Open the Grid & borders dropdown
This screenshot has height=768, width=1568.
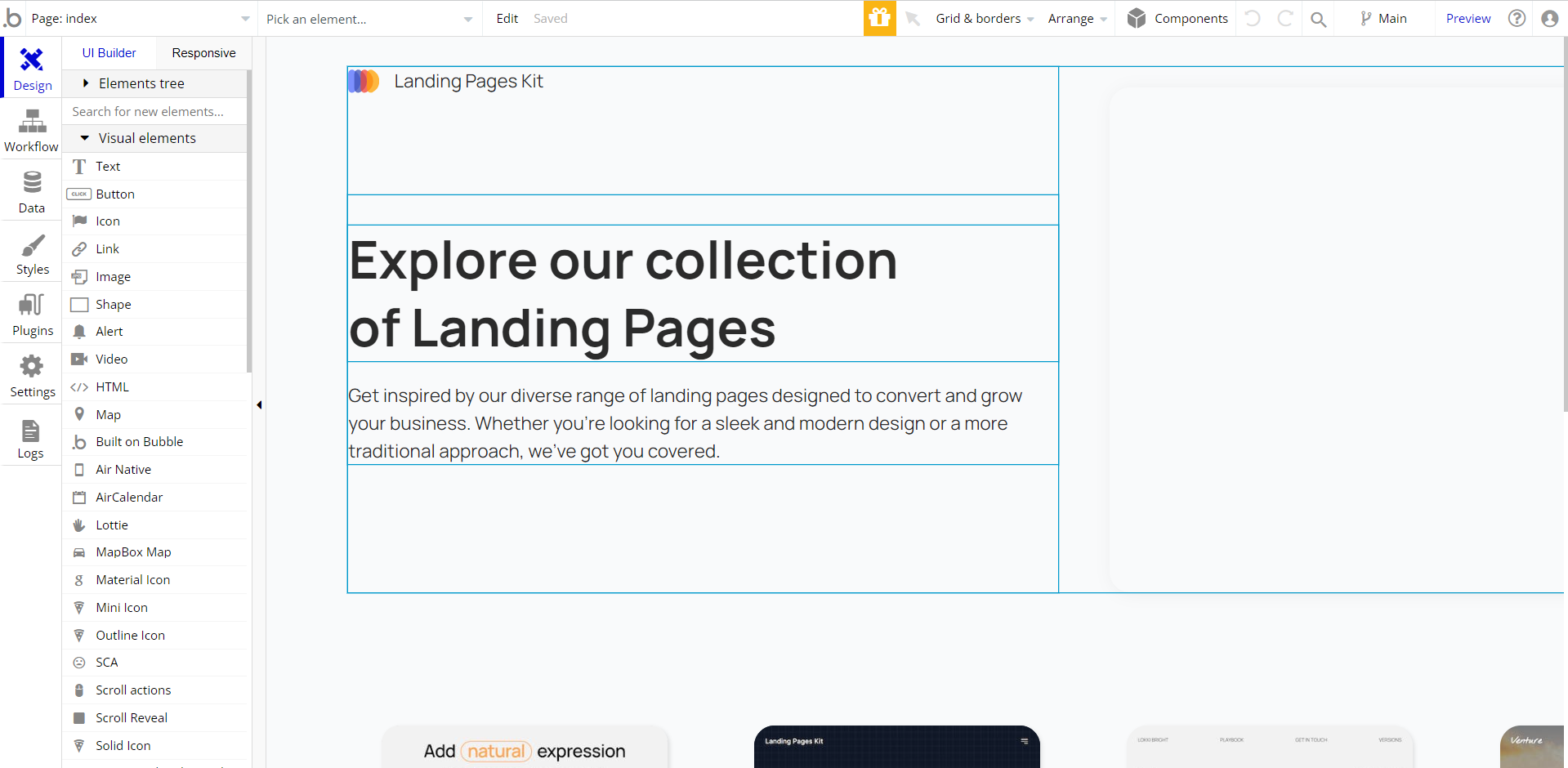click(x=985, y=18)
